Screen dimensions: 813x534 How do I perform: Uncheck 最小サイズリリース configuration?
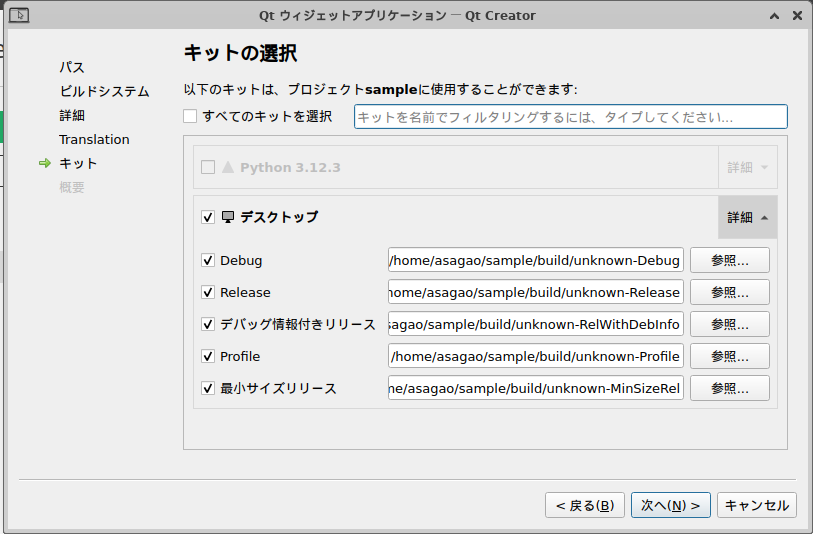point(208,388)
